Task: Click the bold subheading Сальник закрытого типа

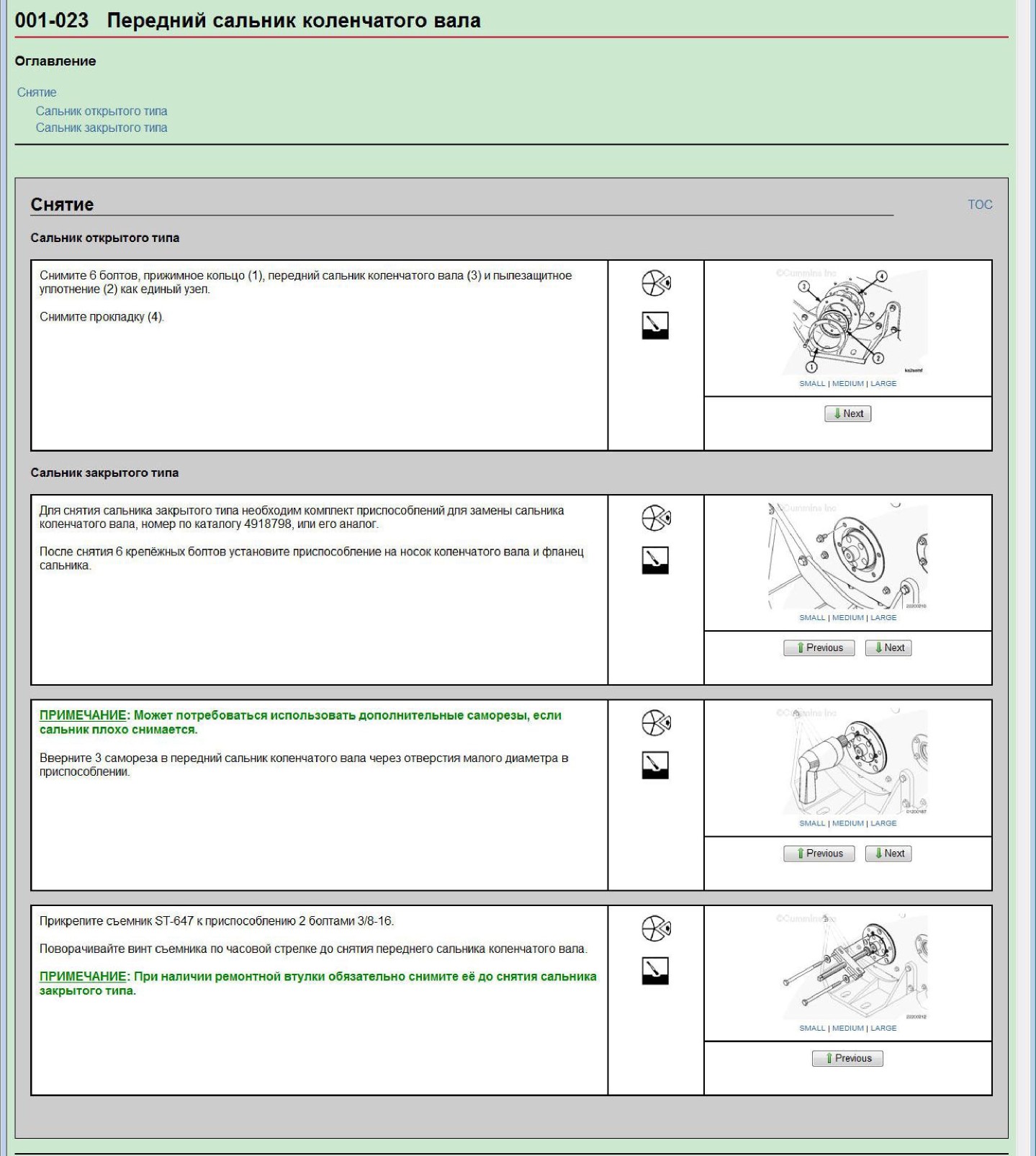Action: [104, 472]
